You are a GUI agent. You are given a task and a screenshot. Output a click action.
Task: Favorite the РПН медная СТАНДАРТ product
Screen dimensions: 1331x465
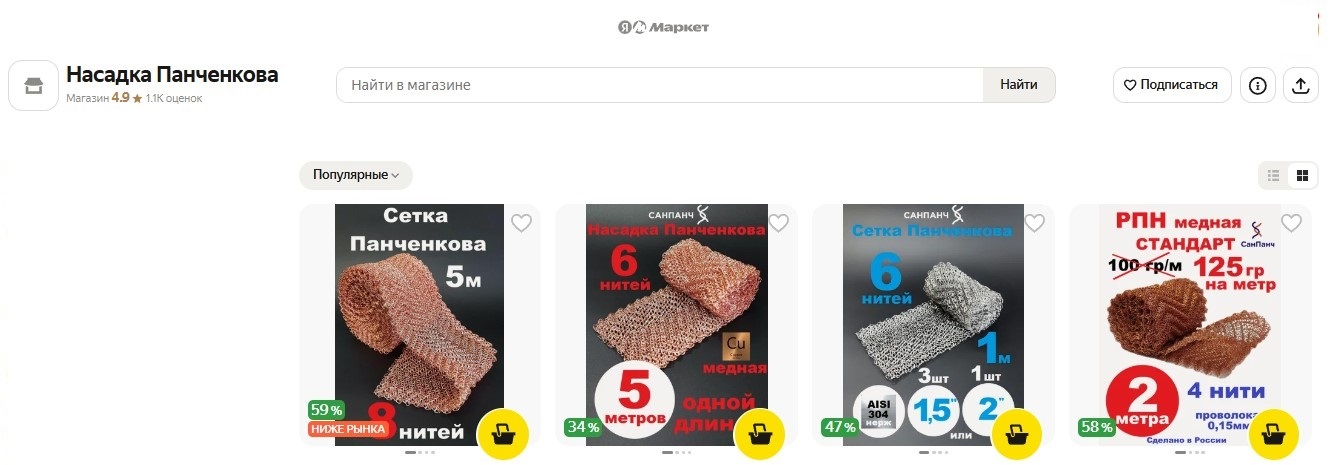1291,223
